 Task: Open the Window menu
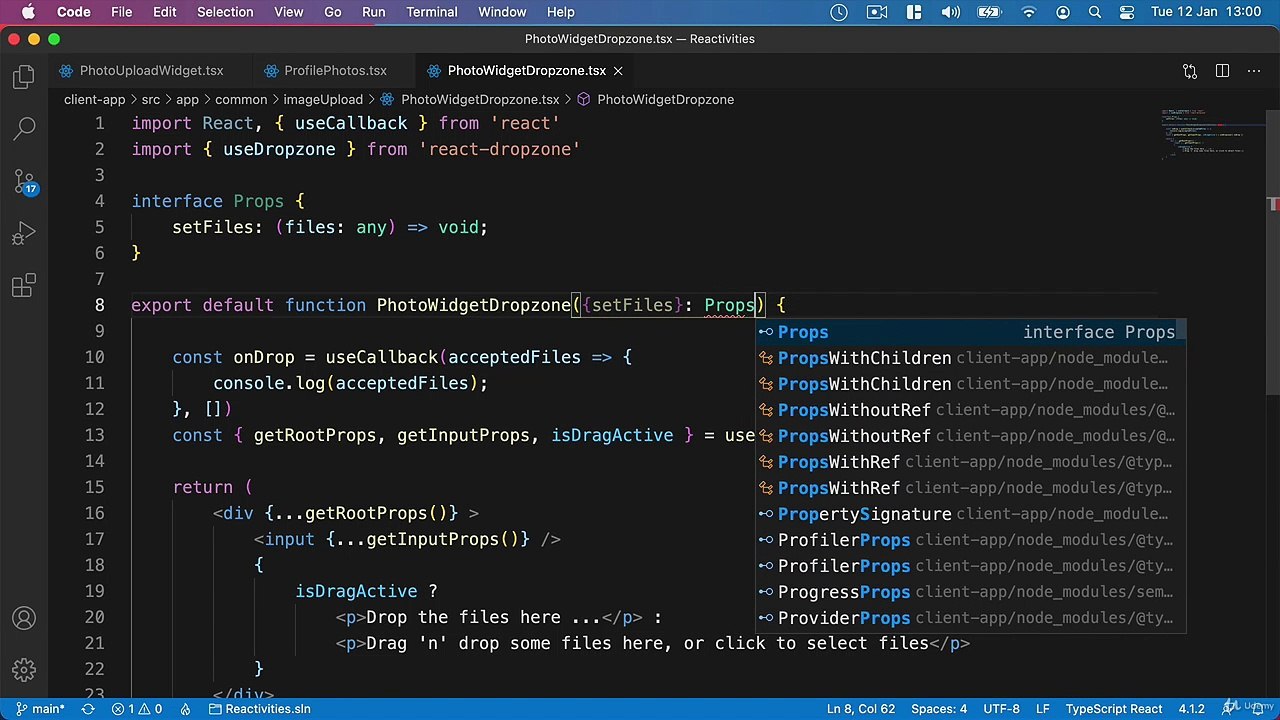(502, 12)
